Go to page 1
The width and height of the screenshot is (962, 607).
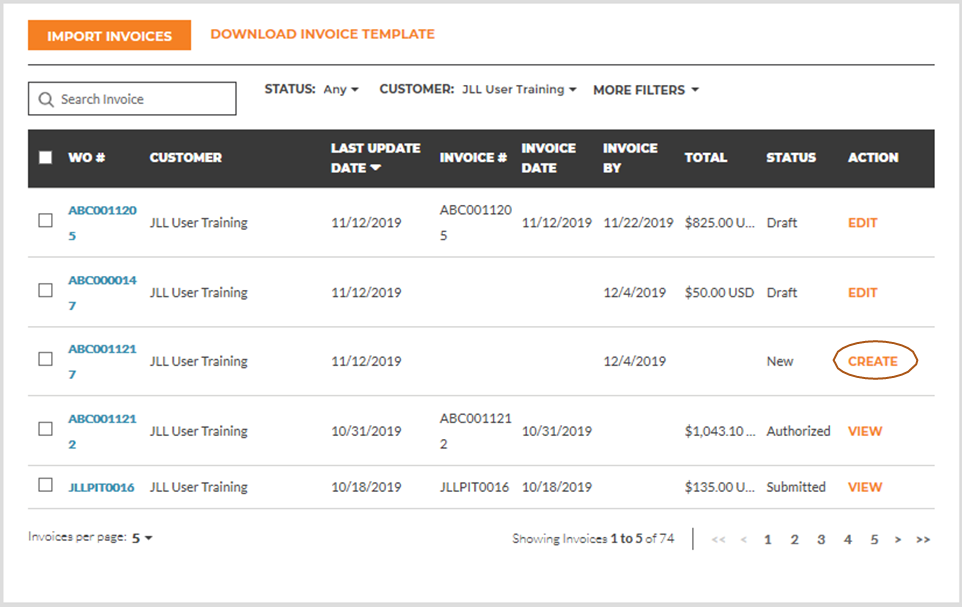[768, 539]
